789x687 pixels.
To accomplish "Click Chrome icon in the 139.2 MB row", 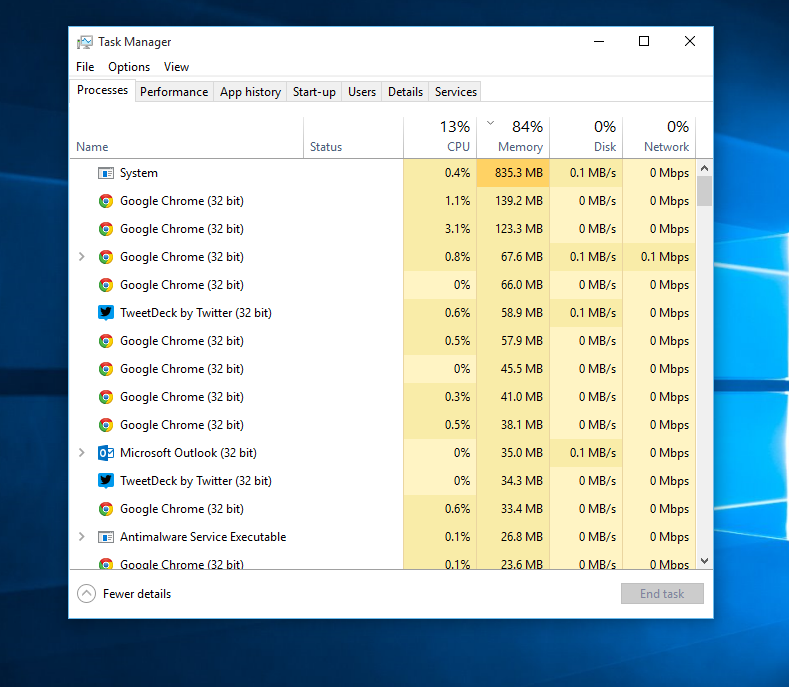I will pos(106,201).
